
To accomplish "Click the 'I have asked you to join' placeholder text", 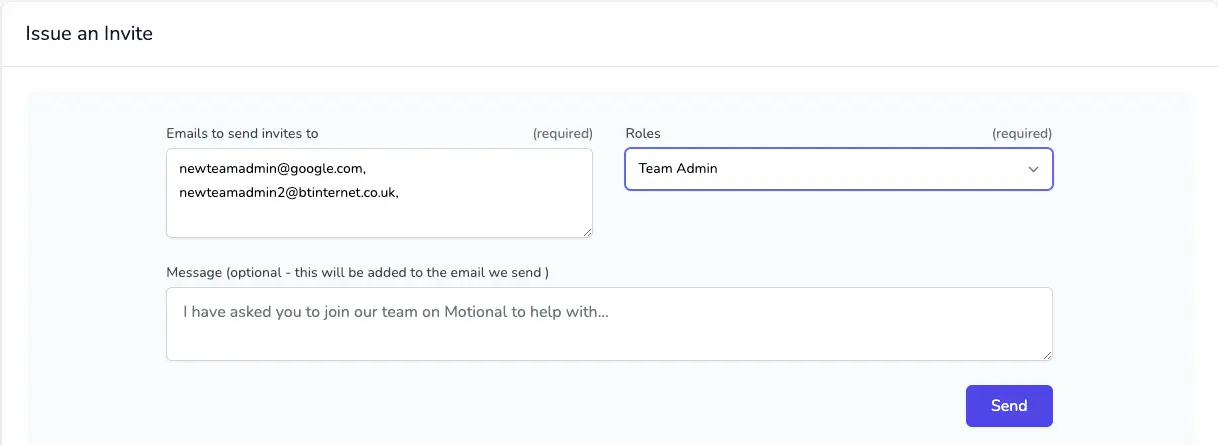I will [396, 312].
